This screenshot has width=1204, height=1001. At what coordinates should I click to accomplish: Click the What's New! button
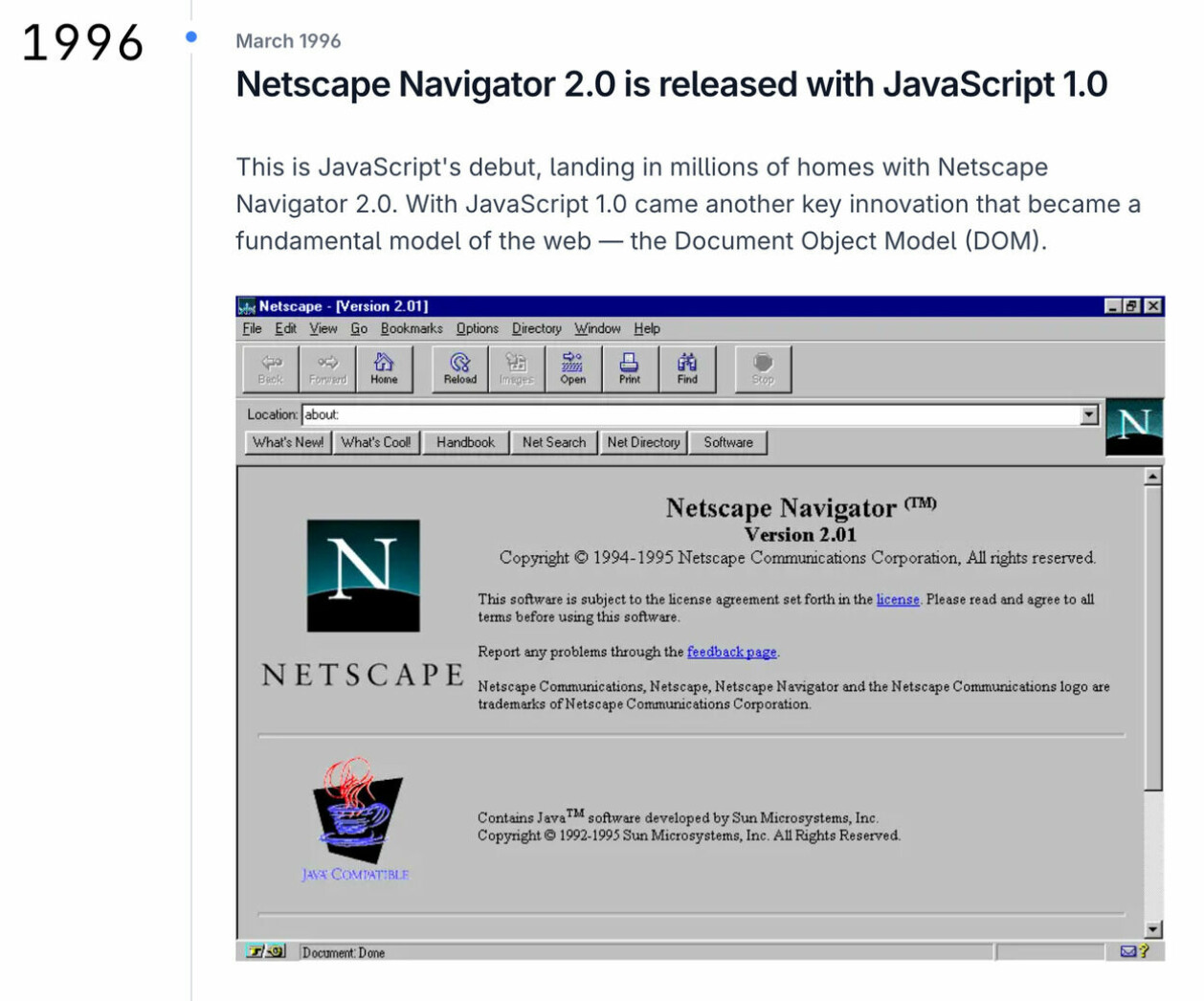point(288,442)
